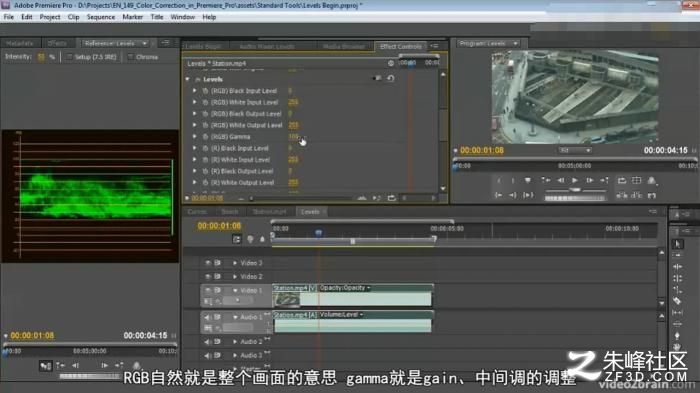Image resolution: width=700 pixels, height=393 pixels.
Task: Select the Pen tool in Tools panel
Action: coord(677,335)
